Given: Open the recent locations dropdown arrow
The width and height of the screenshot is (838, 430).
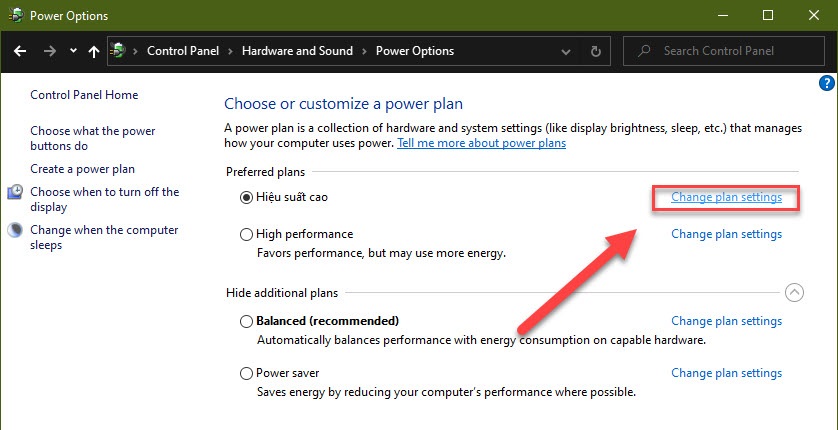Looking at the screenshot, I should 73,51.
